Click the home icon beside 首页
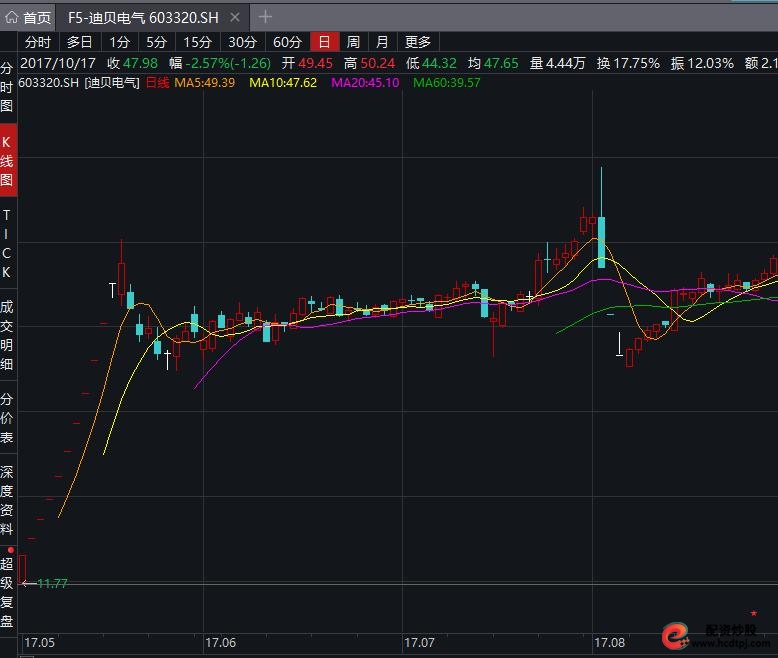Image resolution: width=778 pixels, height=658 pixels. pos(12,18)
